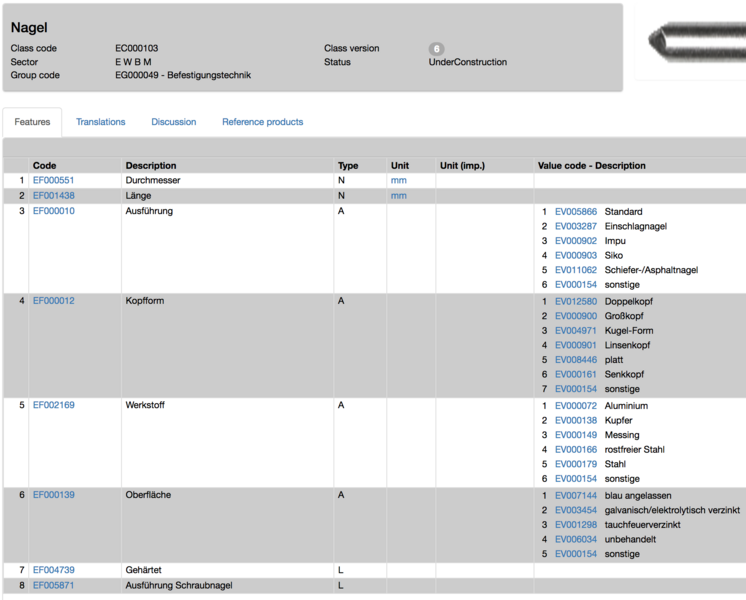Click the class version 6 badge
Screen dimensions: 746x600
(x=436, y=48)
